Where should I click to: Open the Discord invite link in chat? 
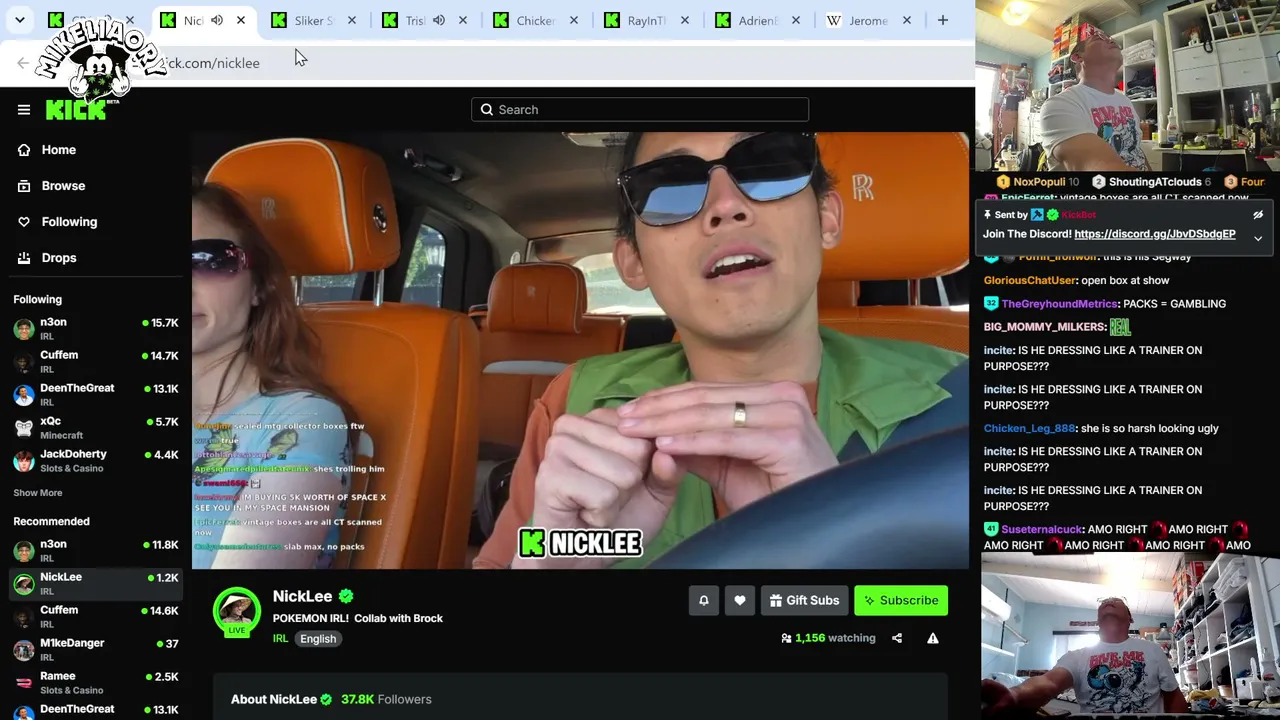click(x=1155, y=234)
